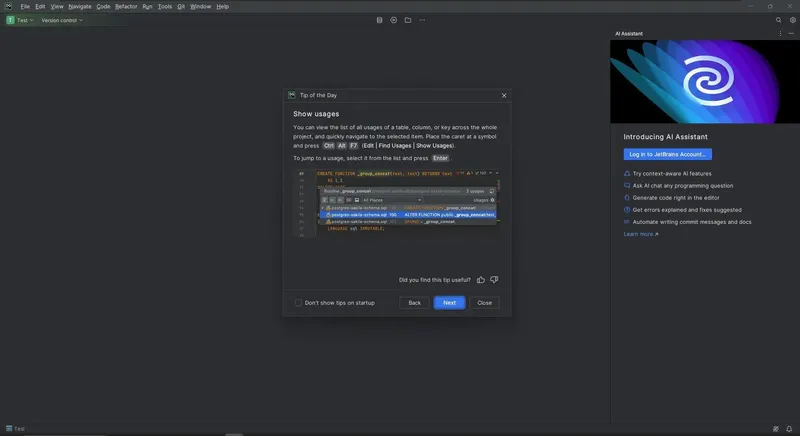This screenshot has height=436, width=800.
Task: Click the Test status bar item
Action: pyautogui.click(x=15, y=428)
